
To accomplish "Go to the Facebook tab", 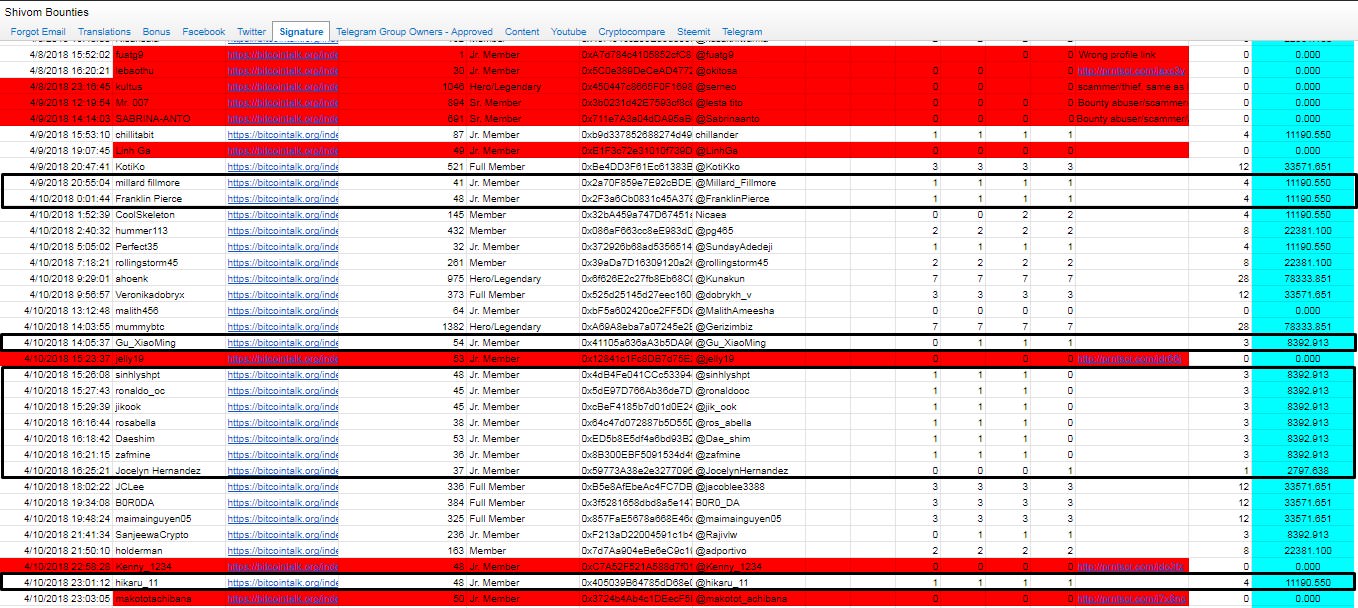I will coord(204,32).
